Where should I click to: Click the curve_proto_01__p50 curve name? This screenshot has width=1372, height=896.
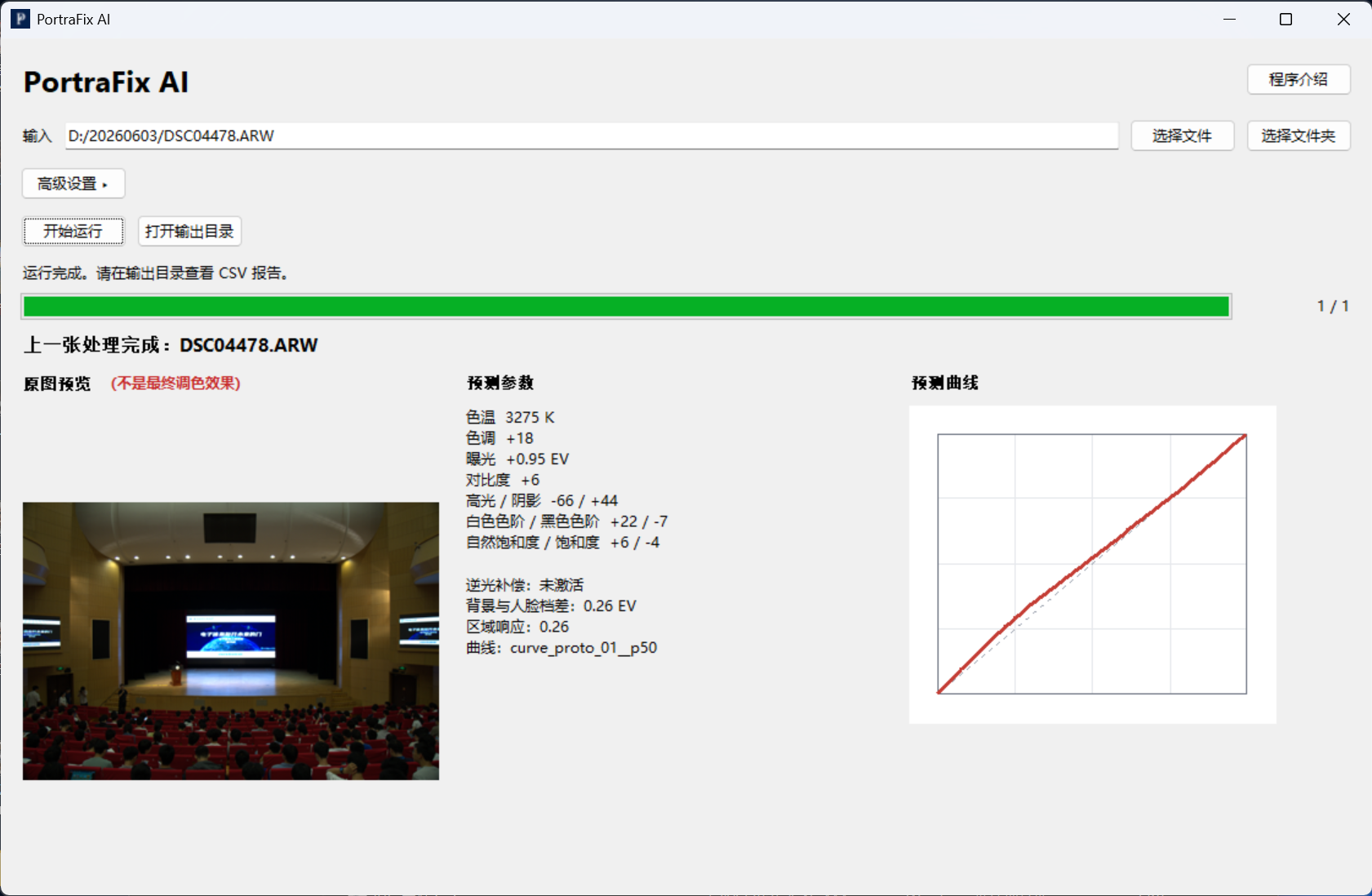pos(584,648)
